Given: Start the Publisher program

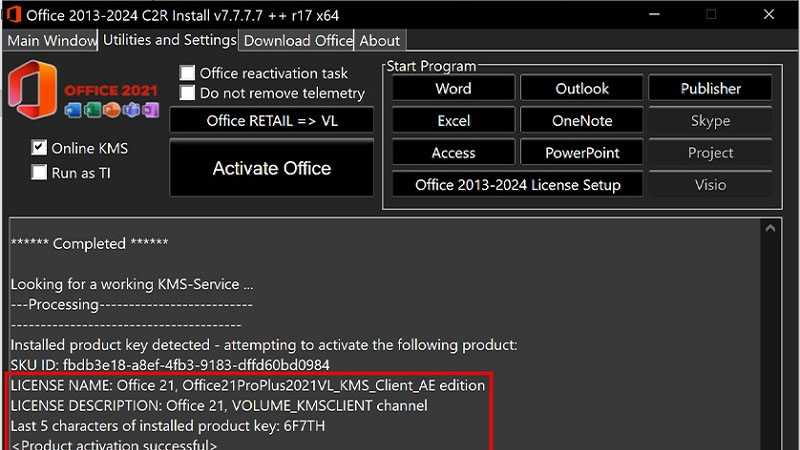Looking at the screenshot, I should 710,89.
